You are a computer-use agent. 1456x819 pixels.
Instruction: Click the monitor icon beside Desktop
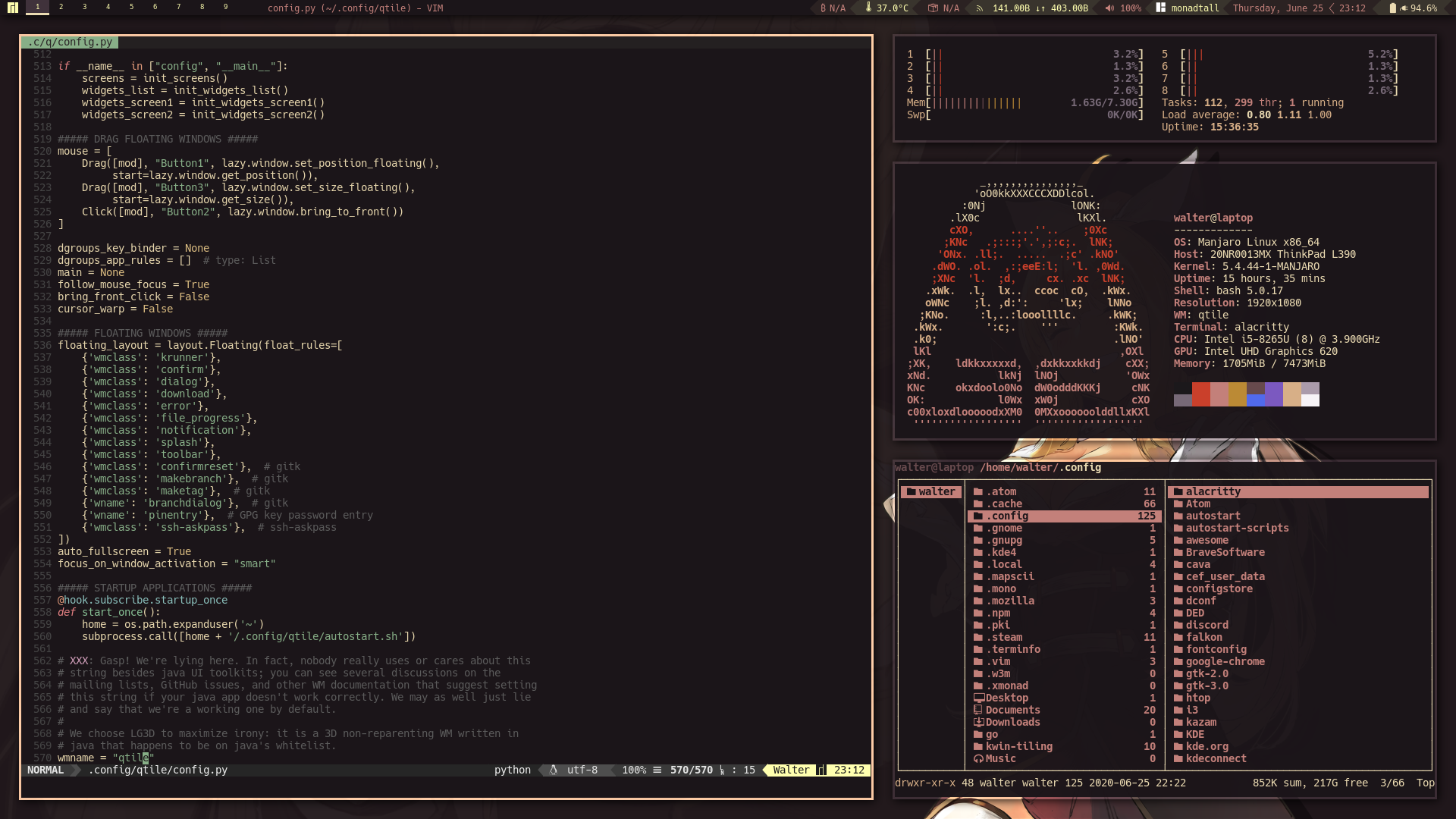click(x=978, y=698)
